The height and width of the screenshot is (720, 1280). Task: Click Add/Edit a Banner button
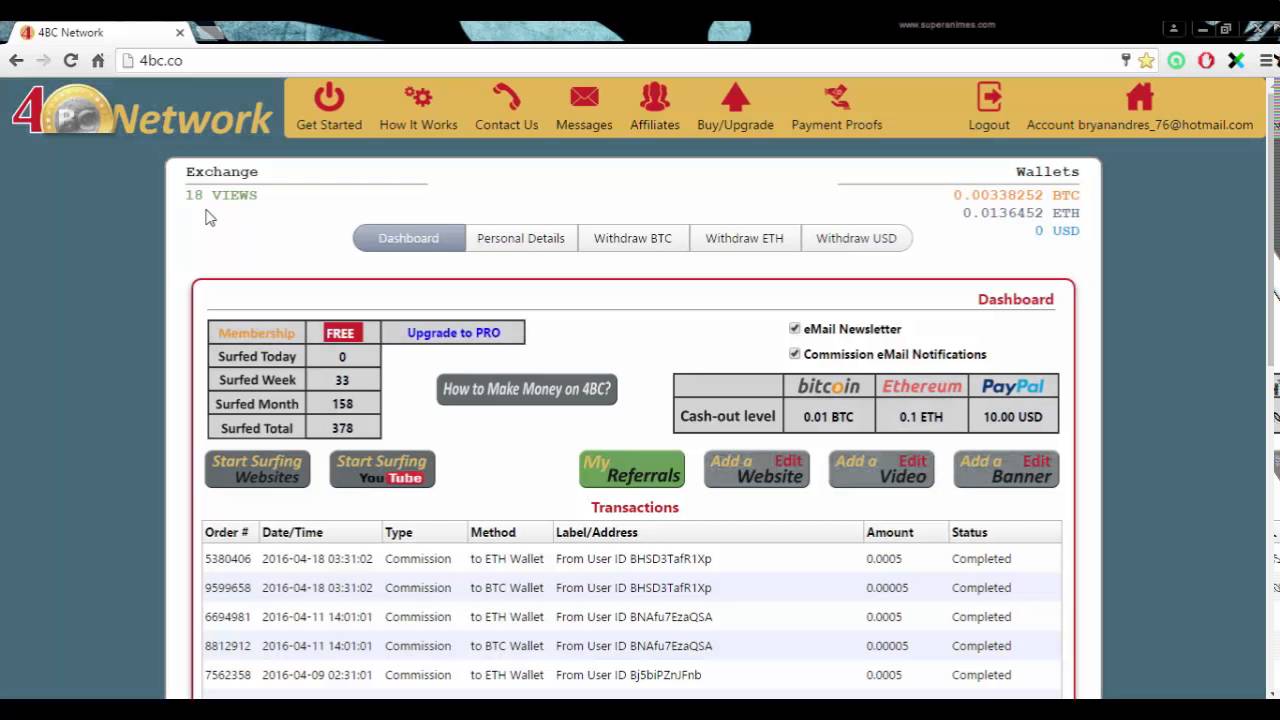pyautogui.click(x=1006, y=469)
